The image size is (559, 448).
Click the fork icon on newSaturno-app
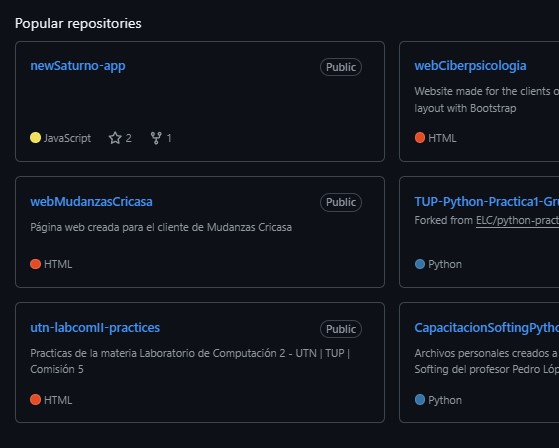coord(156,138)
